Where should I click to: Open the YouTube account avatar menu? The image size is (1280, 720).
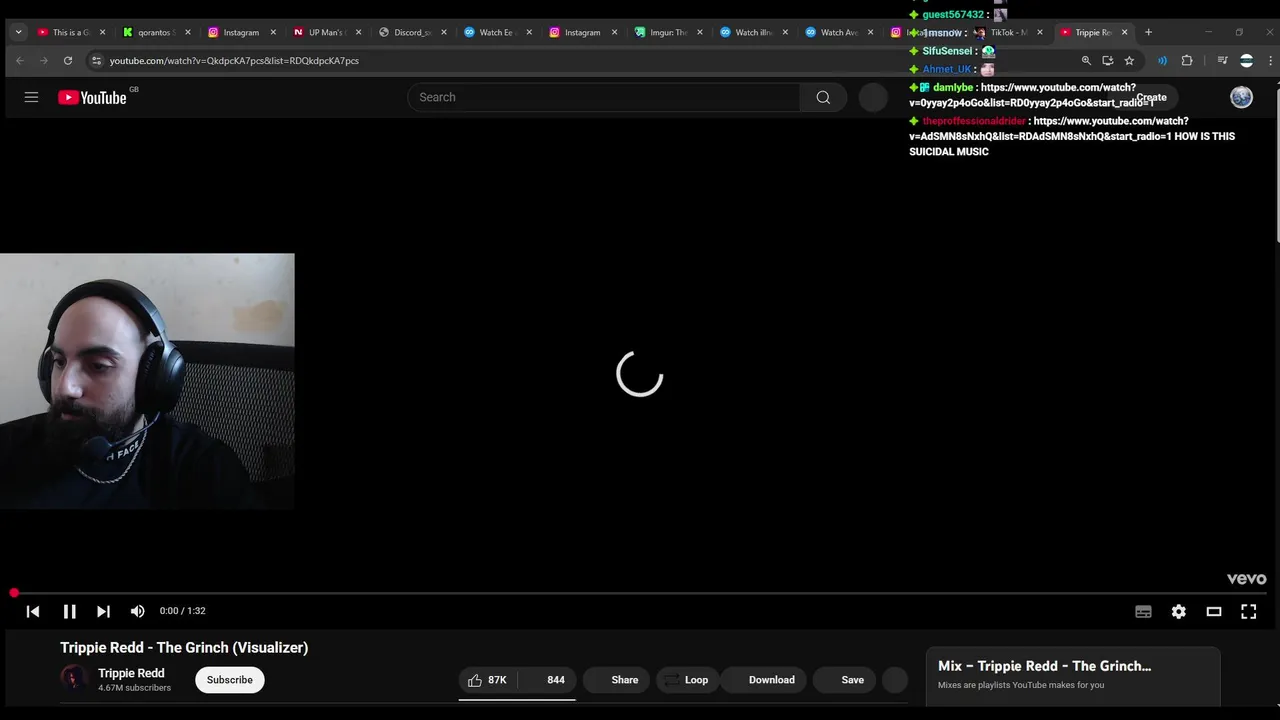click(x=1241, y=97)
